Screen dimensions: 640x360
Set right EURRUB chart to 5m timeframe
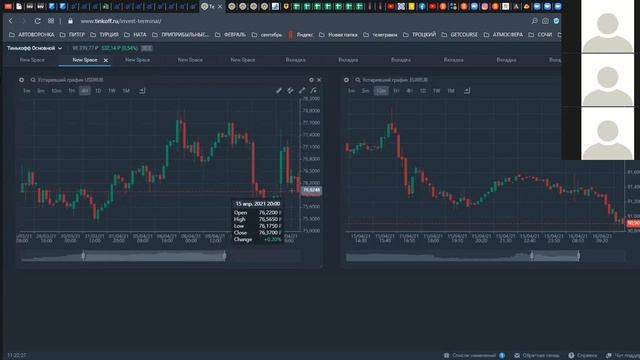click(365, 91)
